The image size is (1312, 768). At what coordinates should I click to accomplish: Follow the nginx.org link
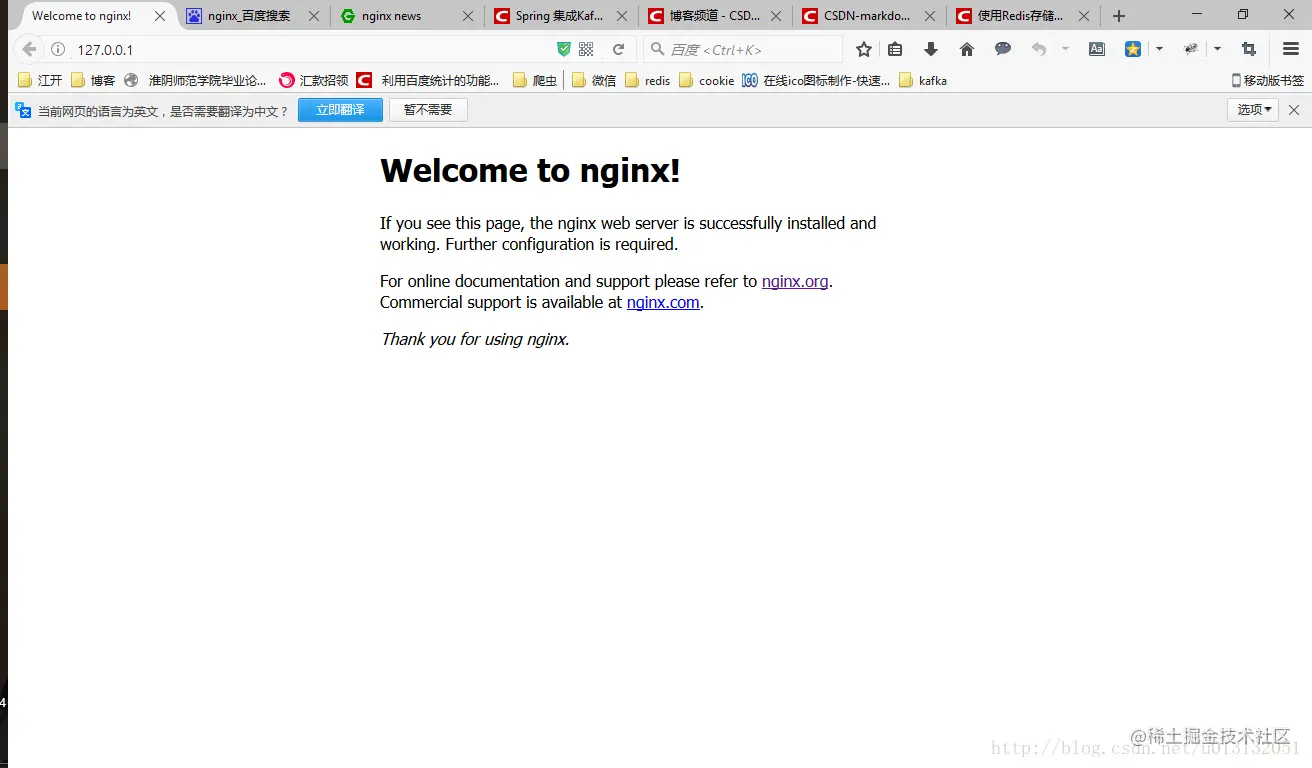coord(795,281)
